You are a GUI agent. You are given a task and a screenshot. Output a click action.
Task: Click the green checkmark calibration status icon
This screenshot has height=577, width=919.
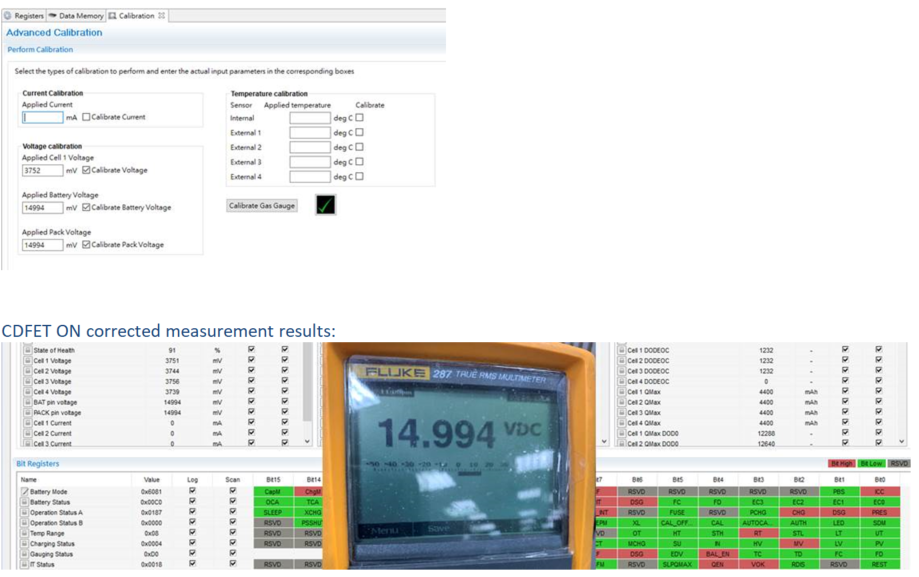(x=325, y=205)
